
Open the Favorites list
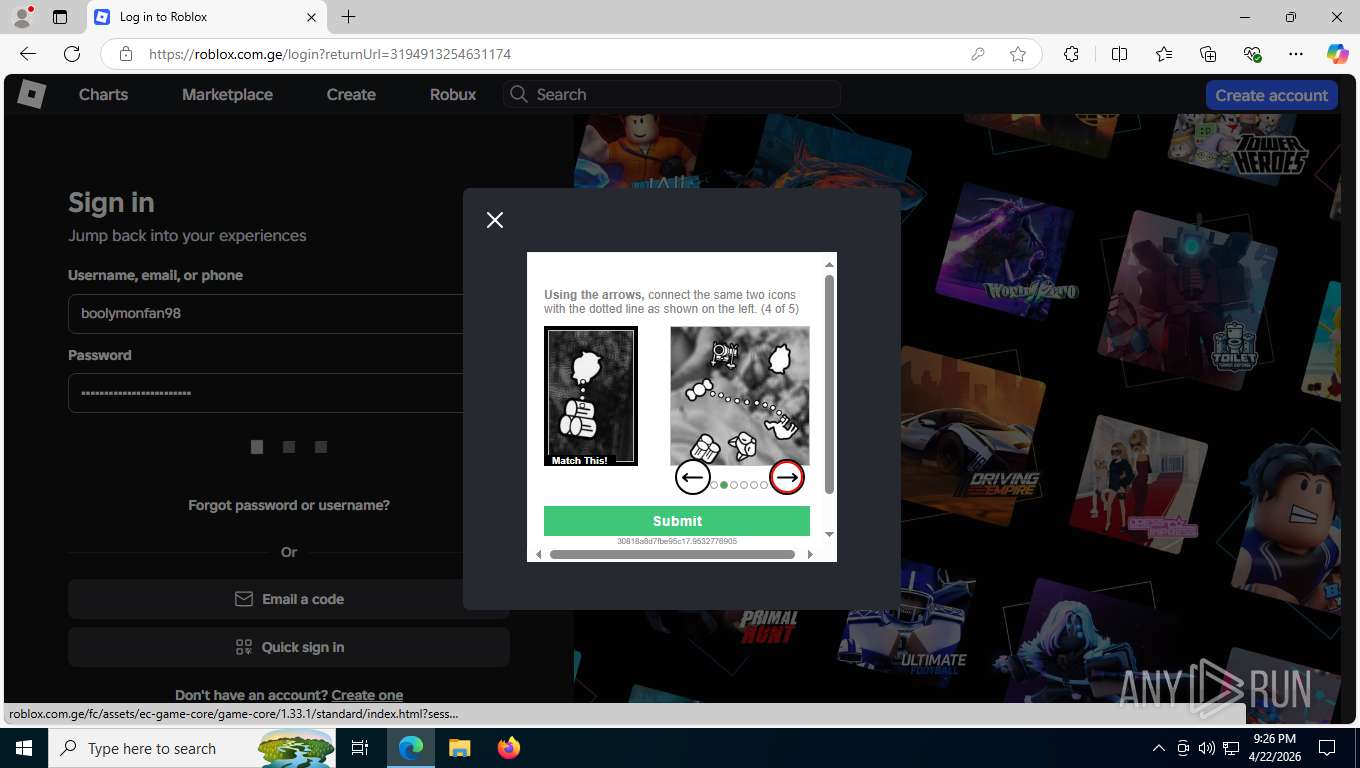tap(1164, 54)
